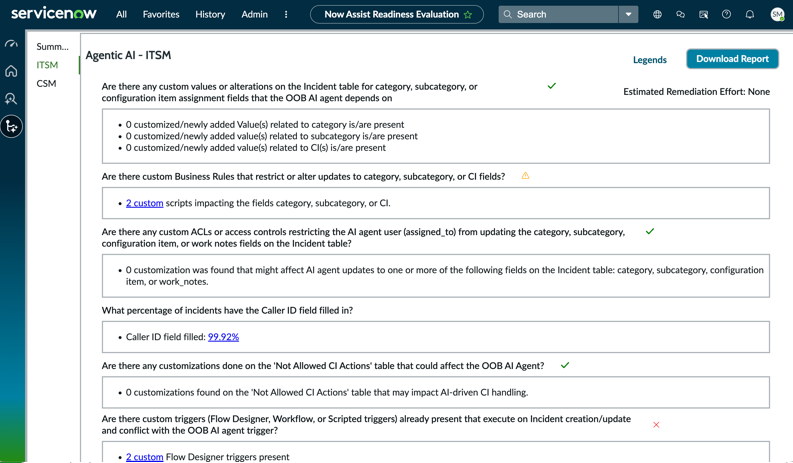Open the Admin menu
Image resolution: width=793 pixels, height=463 pixels.
pyautogui.click(x=254, y=14)
